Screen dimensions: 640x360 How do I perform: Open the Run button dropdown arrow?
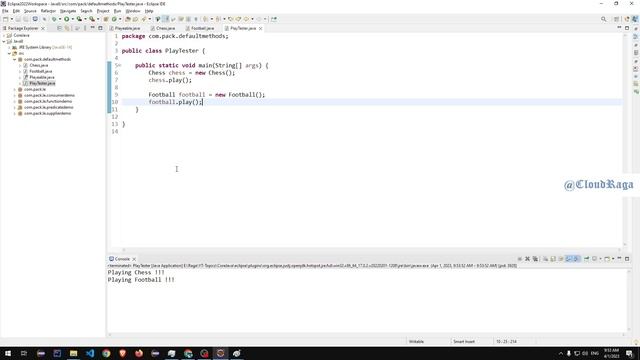pos(73,19)
